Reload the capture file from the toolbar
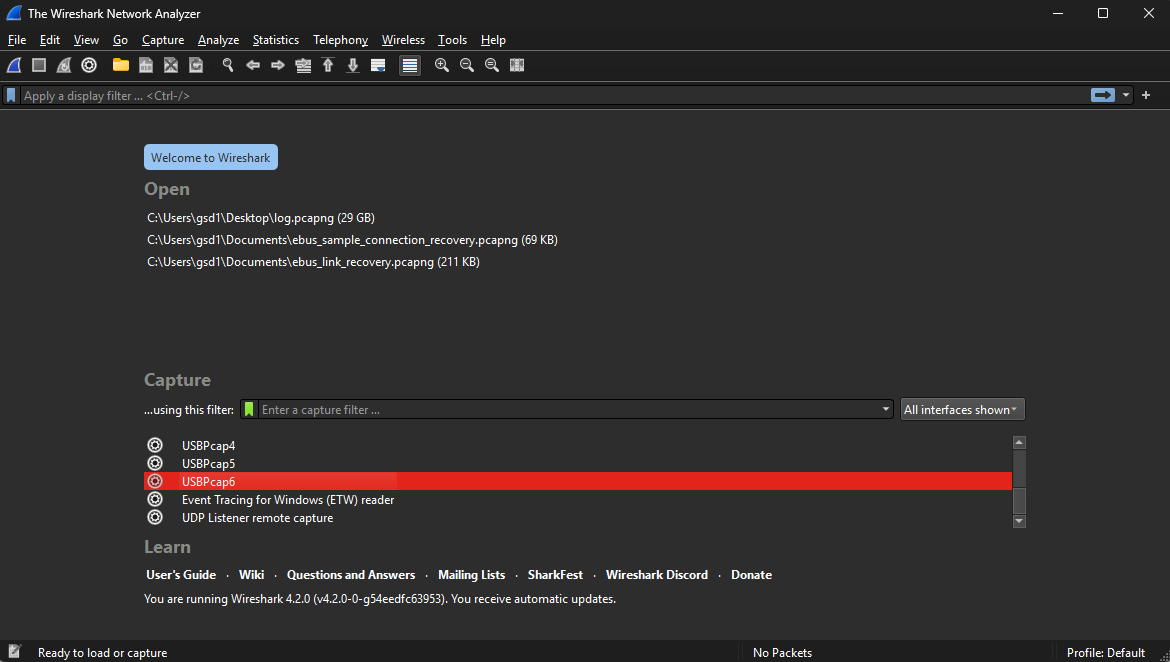This screenshot has width=1170, height=662. point(196,66)
